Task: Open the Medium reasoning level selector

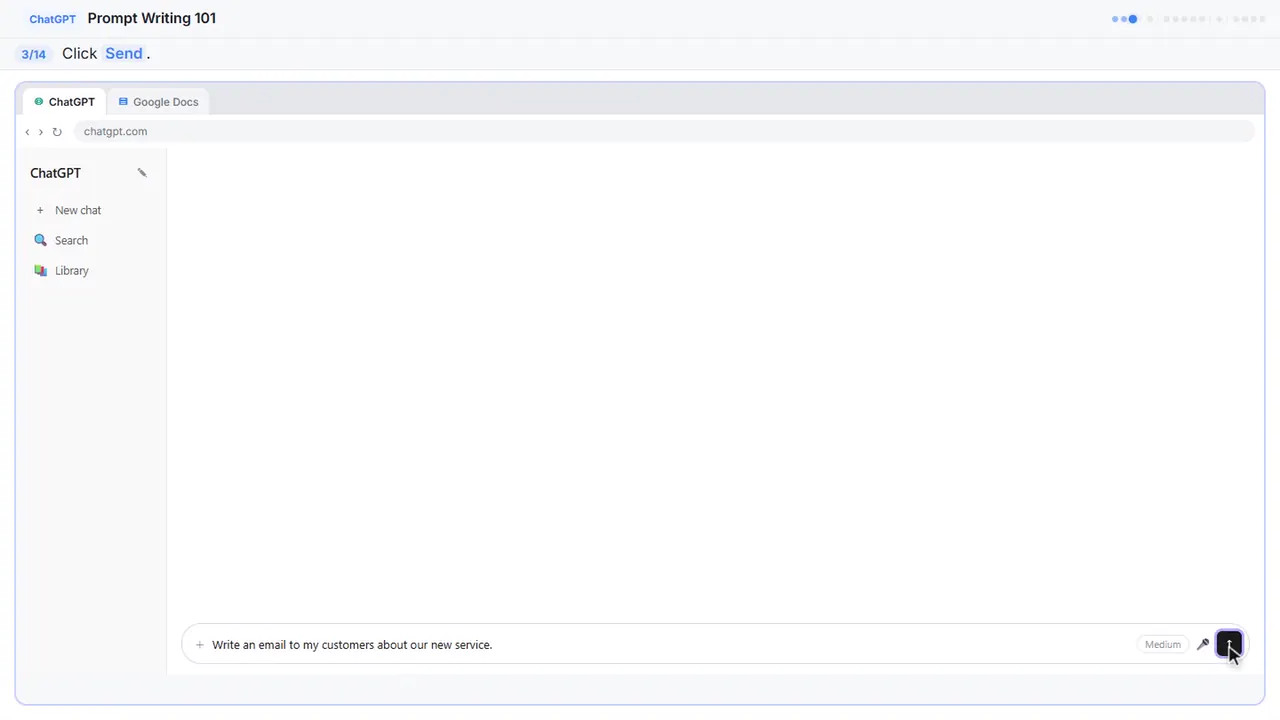Action: pos(1163,645)
